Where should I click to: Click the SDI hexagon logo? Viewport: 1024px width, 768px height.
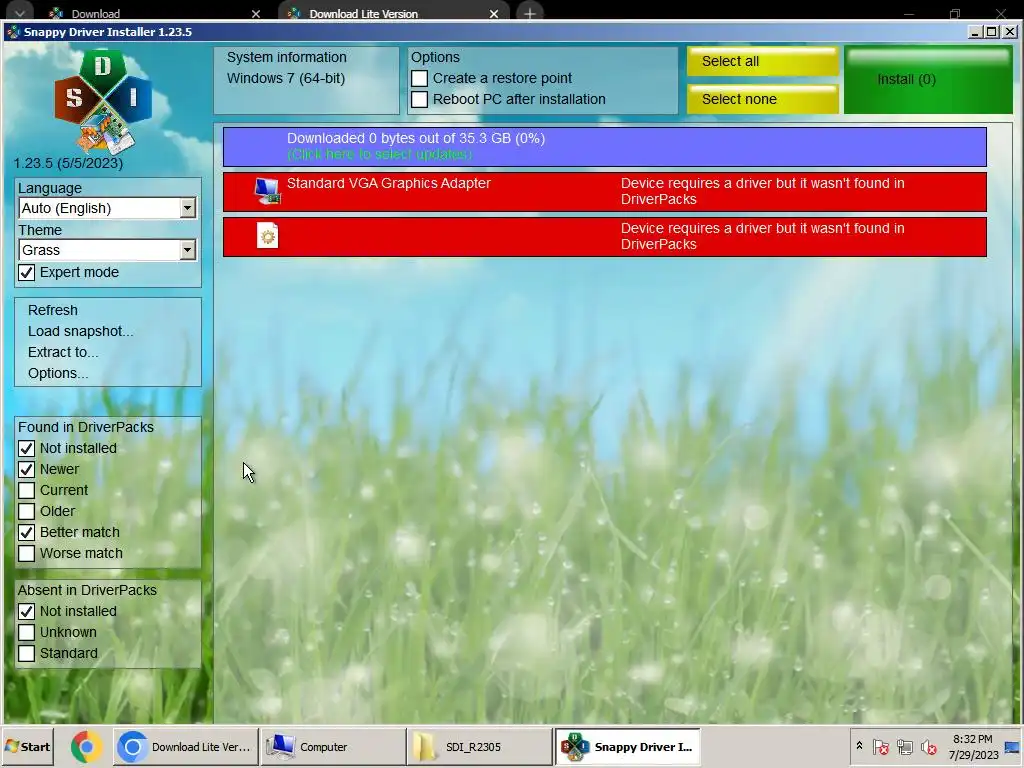103,101
